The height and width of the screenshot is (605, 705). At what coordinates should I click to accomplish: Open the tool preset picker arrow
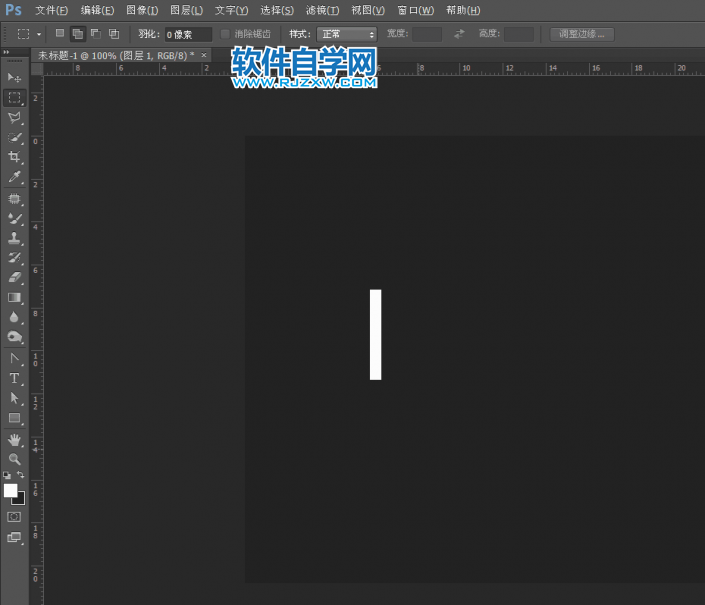click(39, 34)
